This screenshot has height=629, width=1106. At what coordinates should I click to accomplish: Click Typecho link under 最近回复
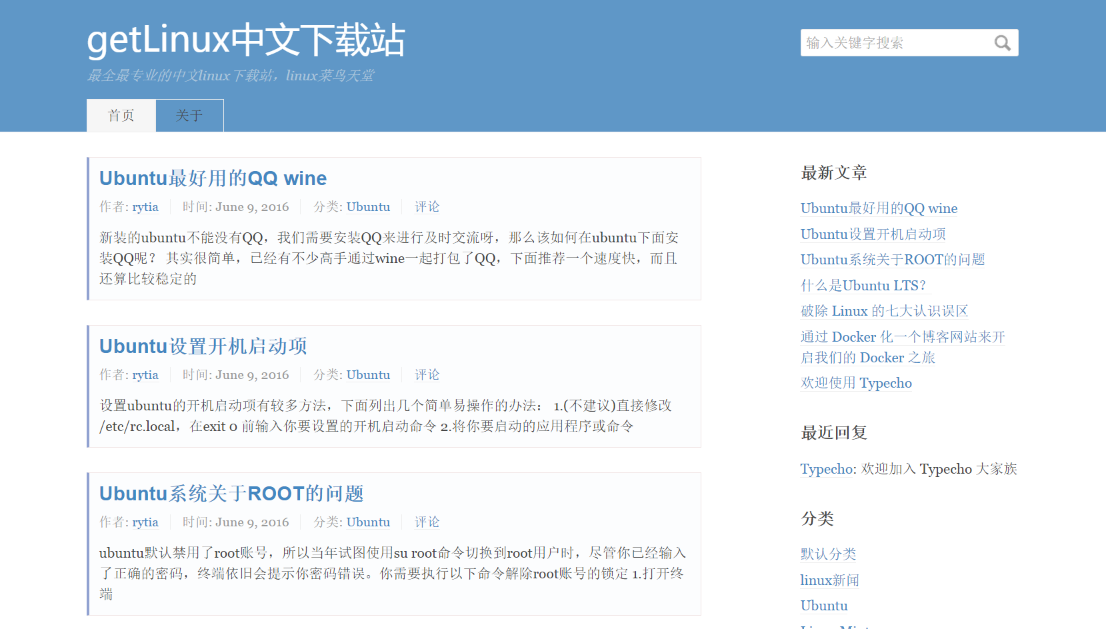827,469
